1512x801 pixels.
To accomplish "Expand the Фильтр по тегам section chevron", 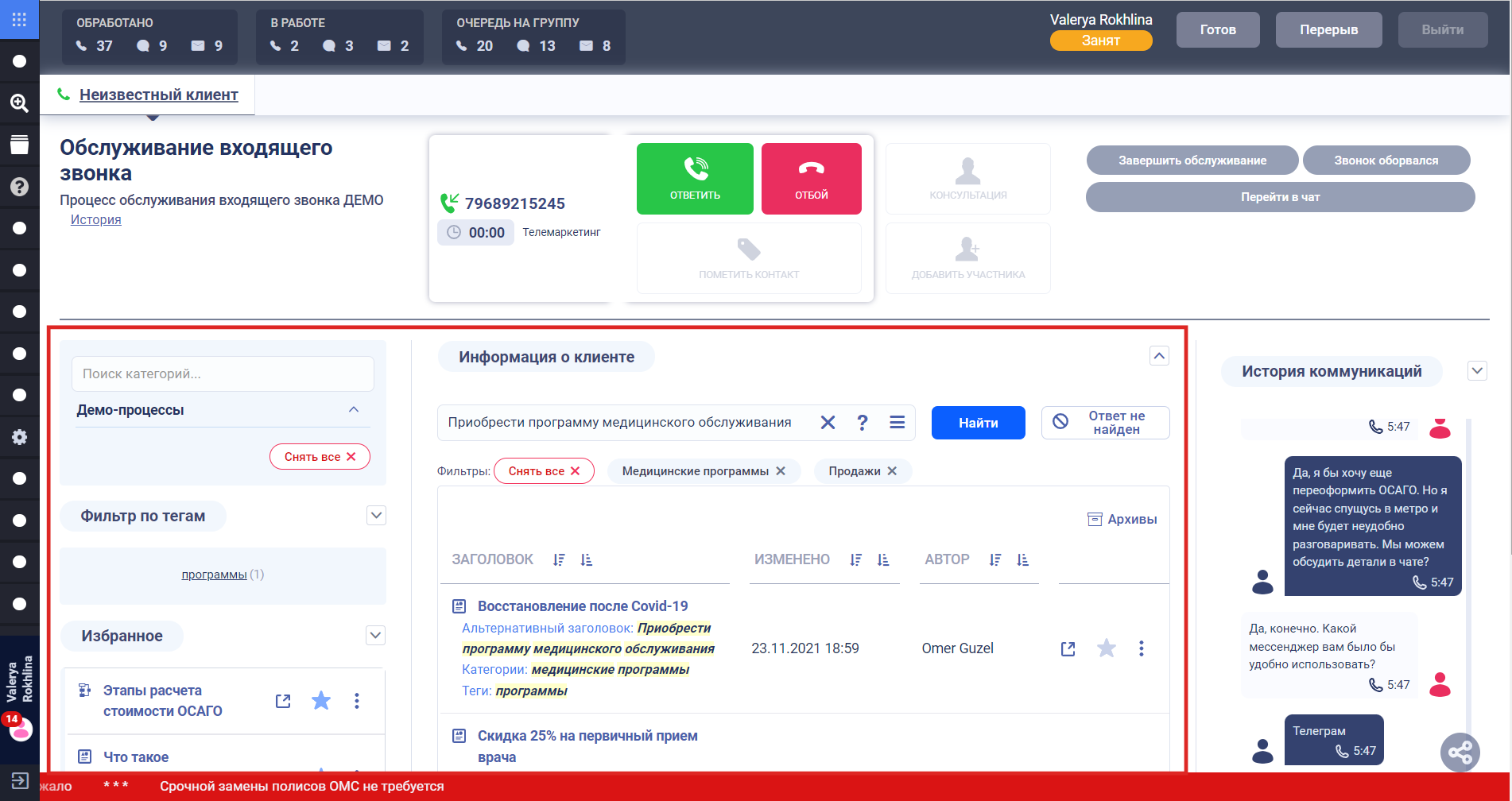I will click(376, 516).
